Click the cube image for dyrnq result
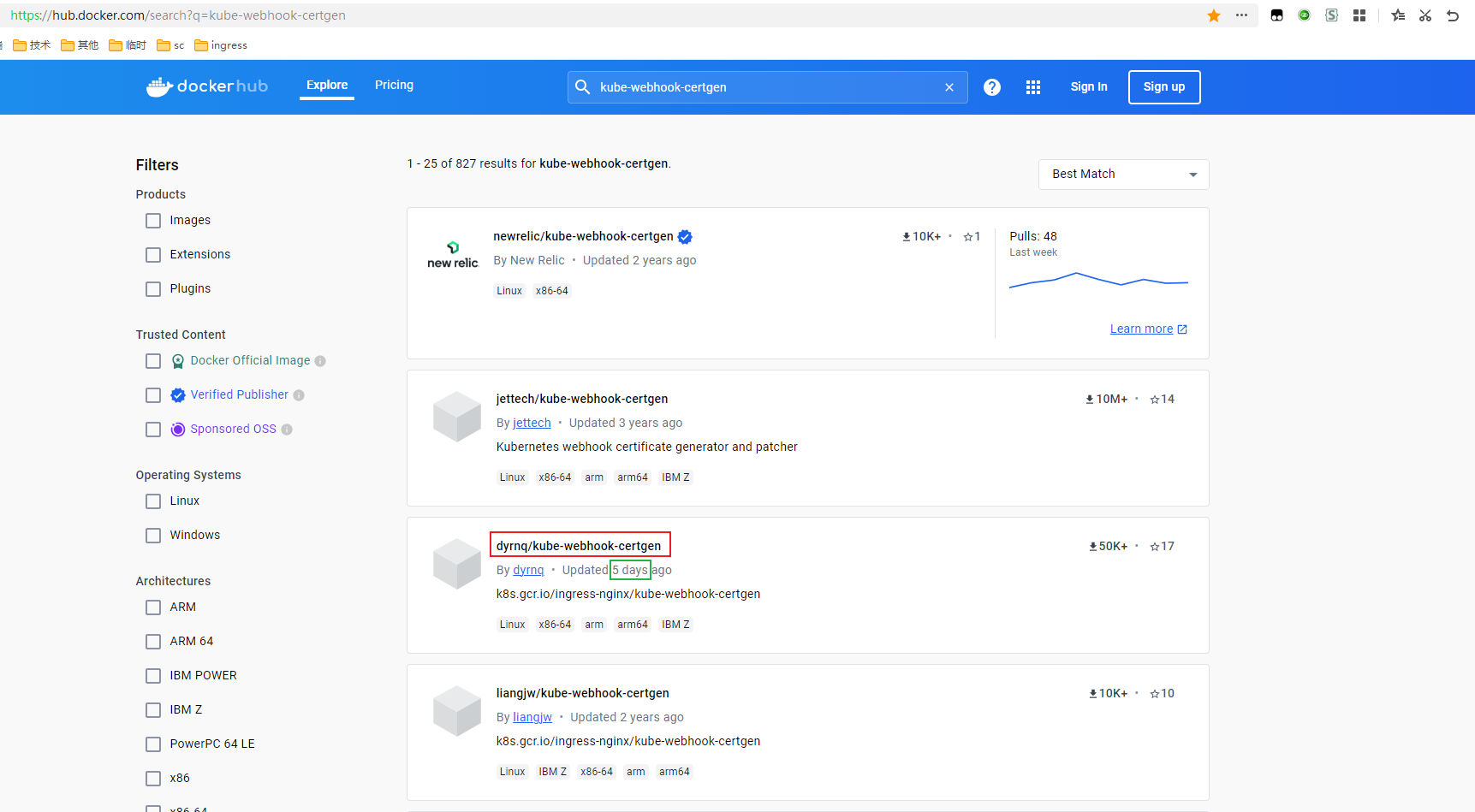The height and width of the screenshot is (812, 1475). (457, 564)
